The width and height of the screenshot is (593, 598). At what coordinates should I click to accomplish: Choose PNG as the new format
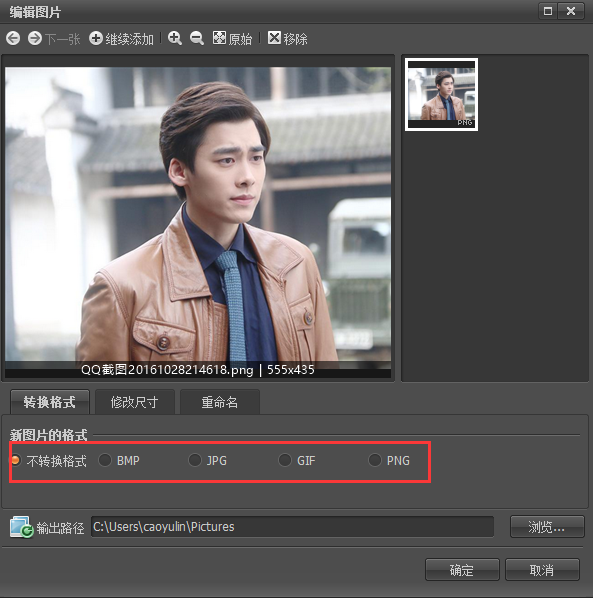375,460
